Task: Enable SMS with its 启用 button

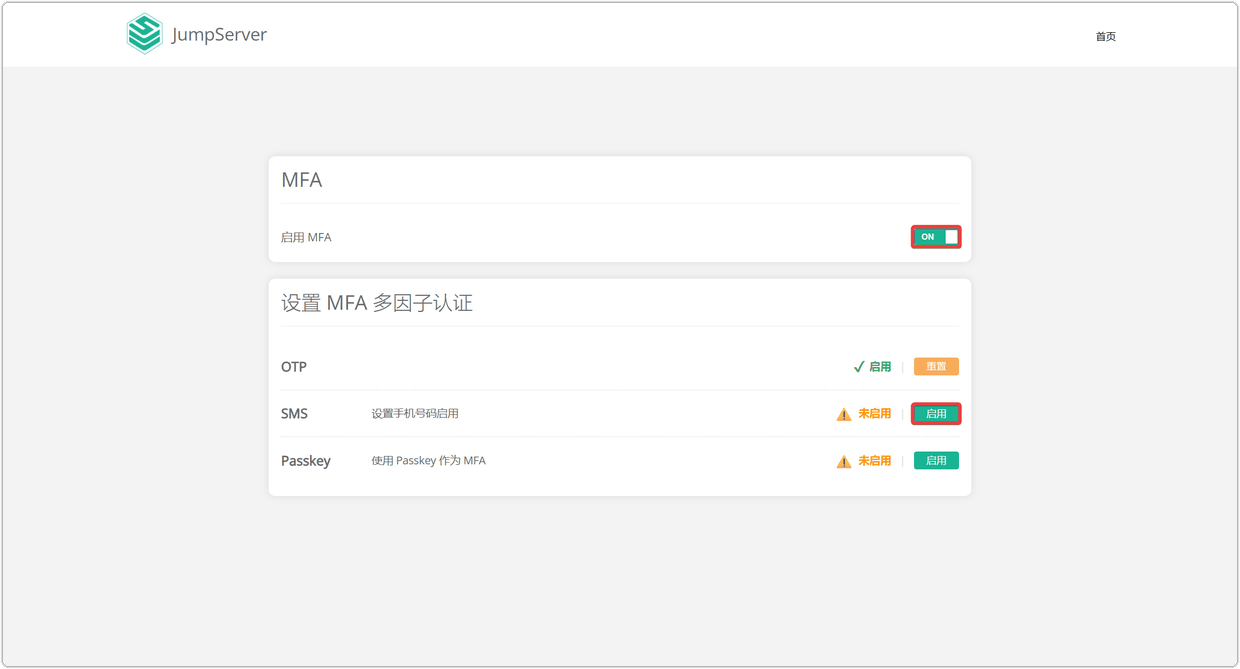Action: 936,414
